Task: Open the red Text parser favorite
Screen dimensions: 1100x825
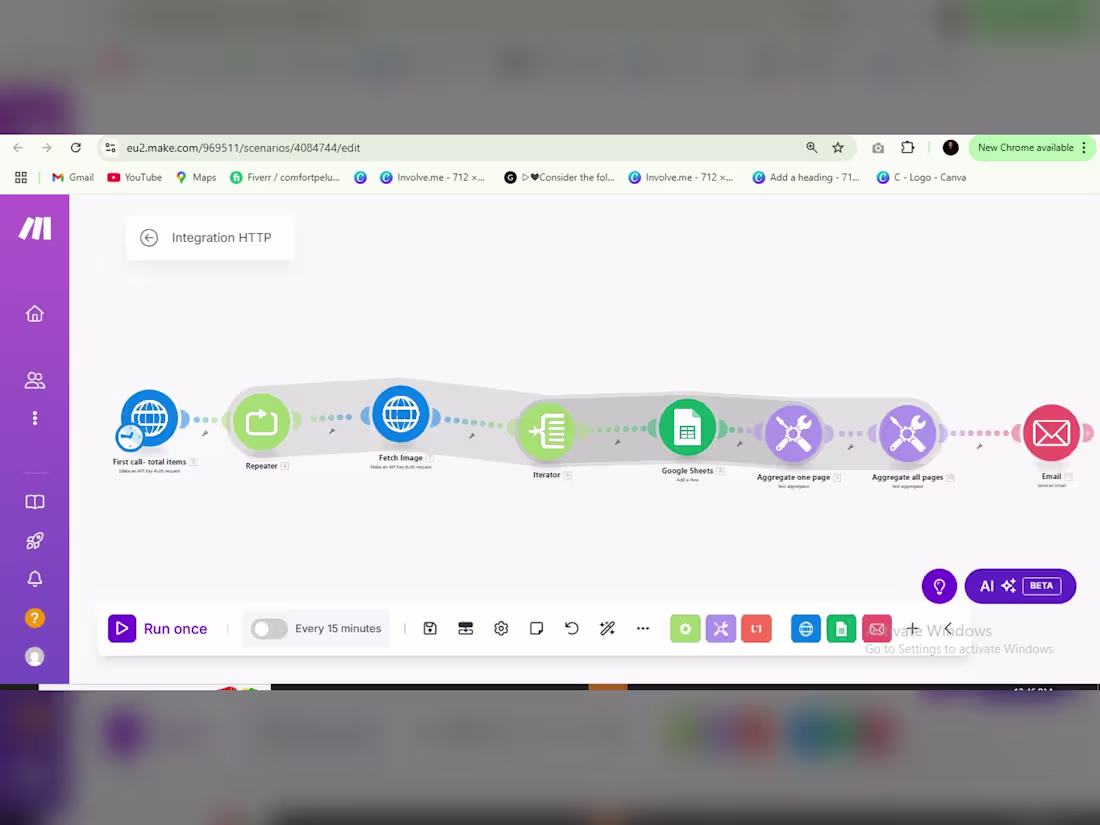Action: point(756,629)
